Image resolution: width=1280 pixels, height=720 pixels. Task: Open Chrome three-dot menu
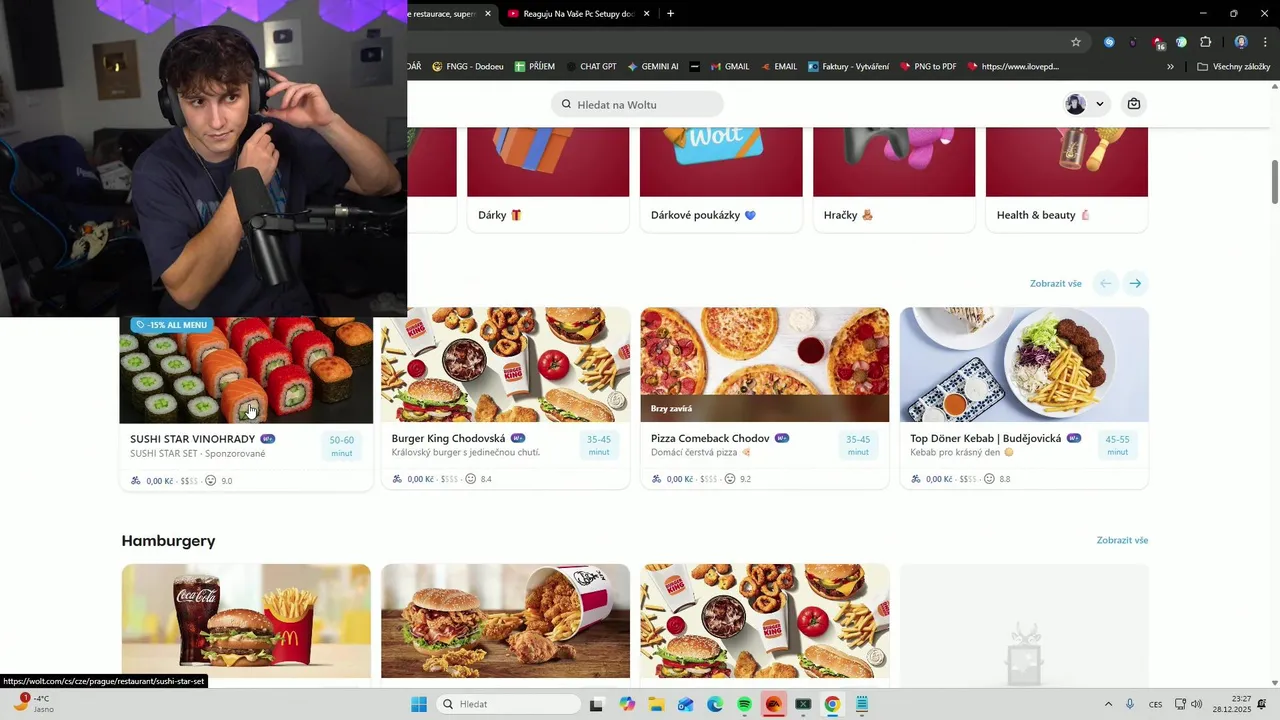click(x=1265, y=42)
